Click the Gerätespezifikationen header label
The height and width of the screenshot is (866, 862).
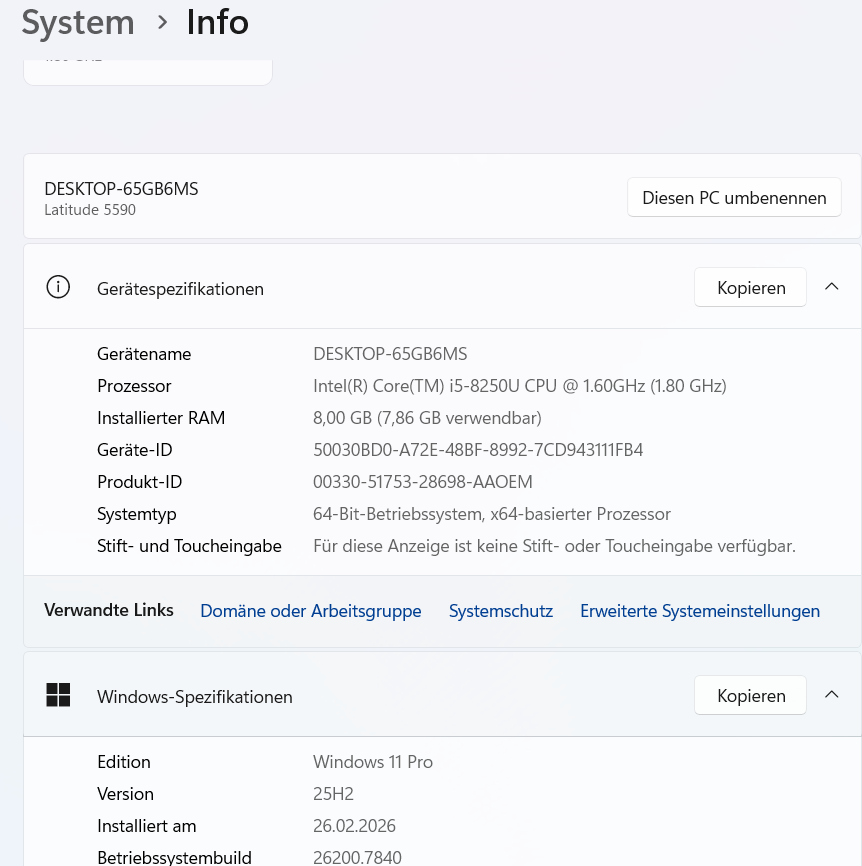[180, 289]
